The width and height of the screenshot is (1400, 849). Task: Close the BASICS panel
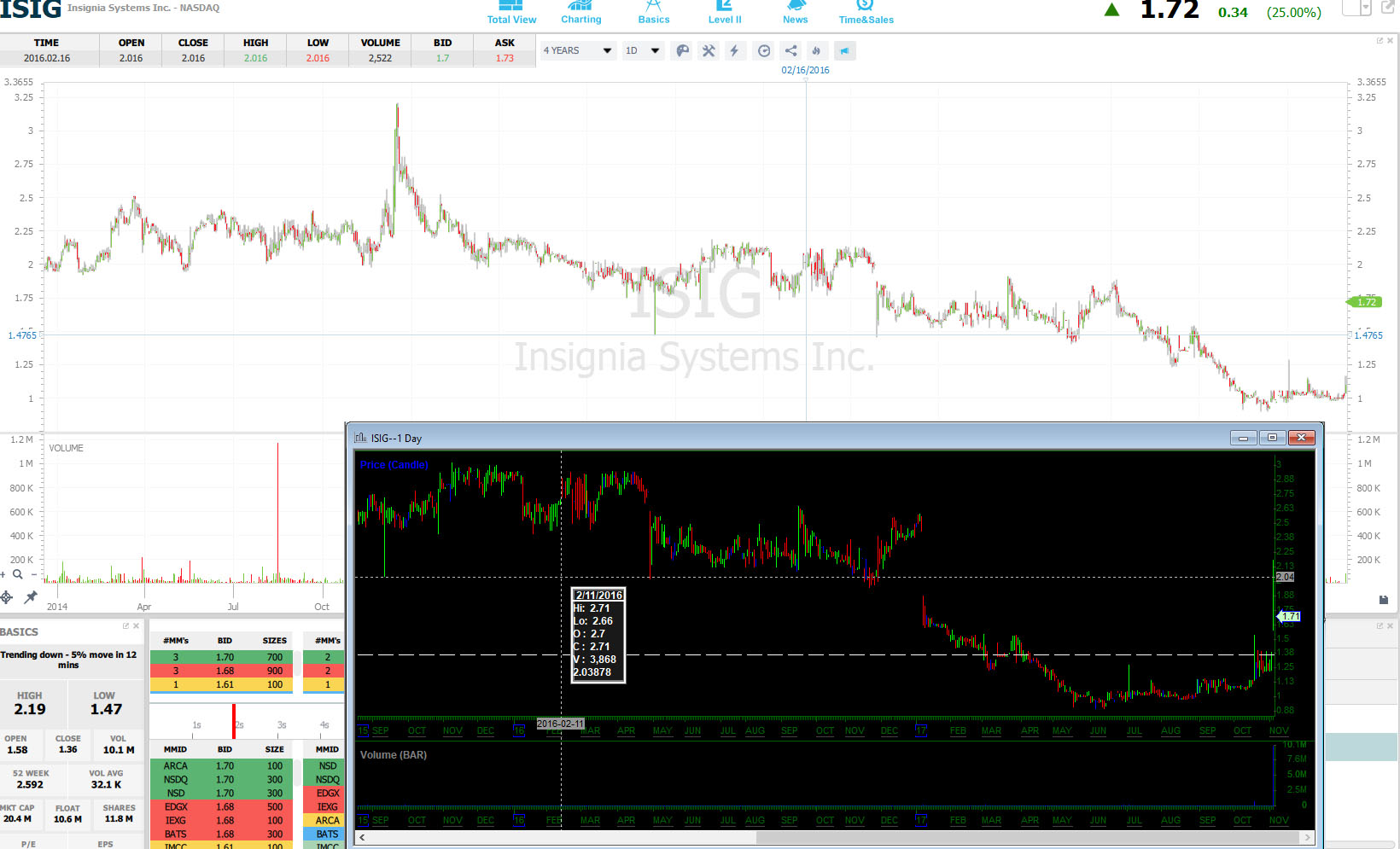pos(137,626)
